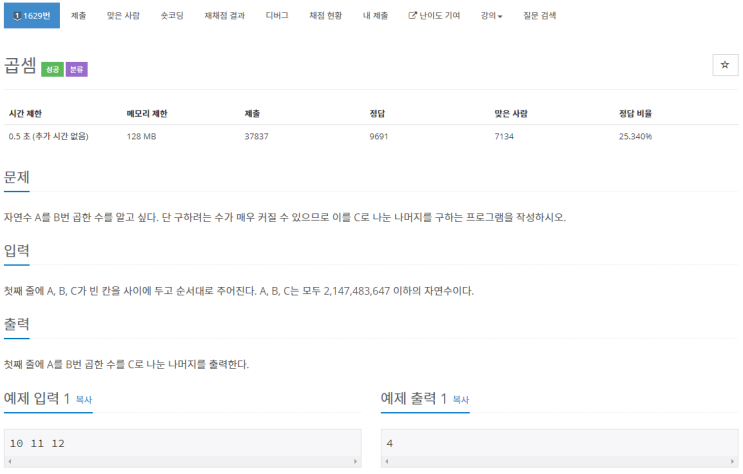The height and width of the screenshot is (474, 743).
Task: Click right scroll arrow of example output box
Action: click(x=733, y=461)
